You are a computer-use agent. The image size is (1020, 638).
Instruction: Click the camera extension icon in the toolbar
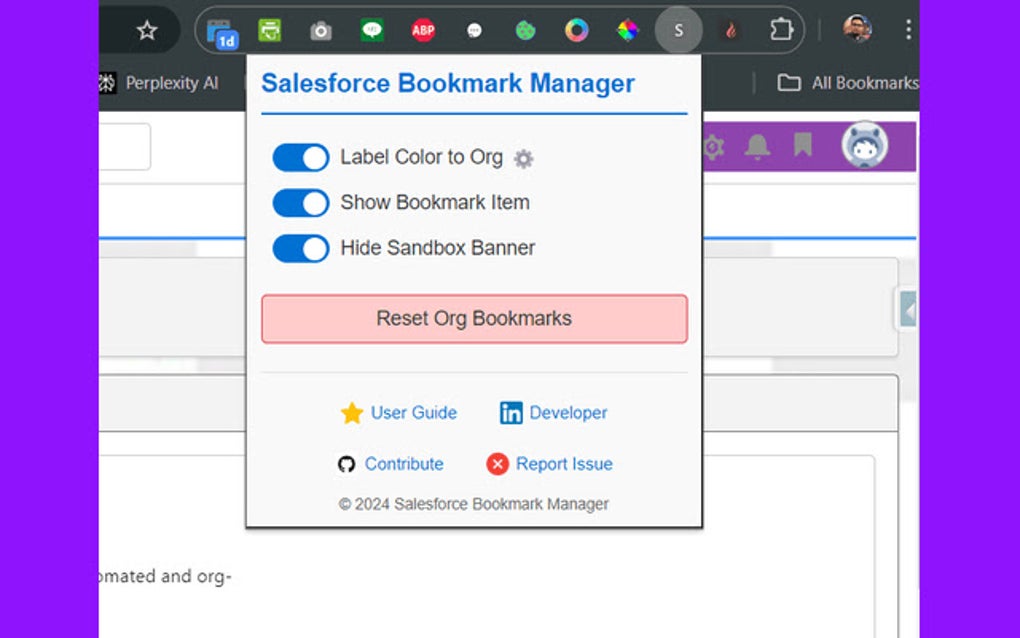[x=320, y=30]
